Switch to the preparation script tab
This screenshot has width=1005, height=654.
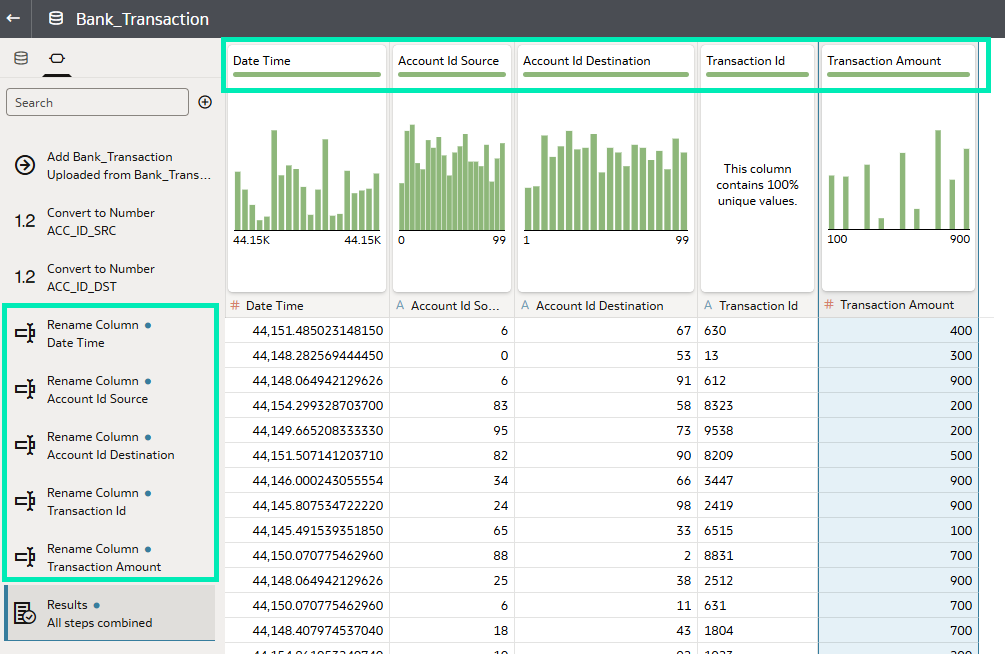[x=57, y=58]
